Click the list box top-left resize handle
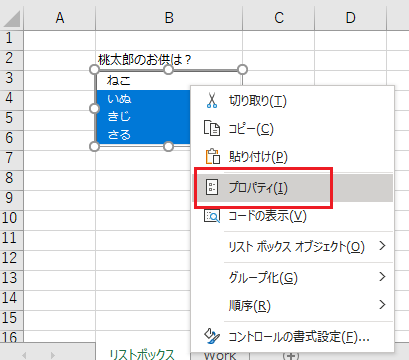Image resolution: width=409 pixels, height=360 pixels. point(95,70)
